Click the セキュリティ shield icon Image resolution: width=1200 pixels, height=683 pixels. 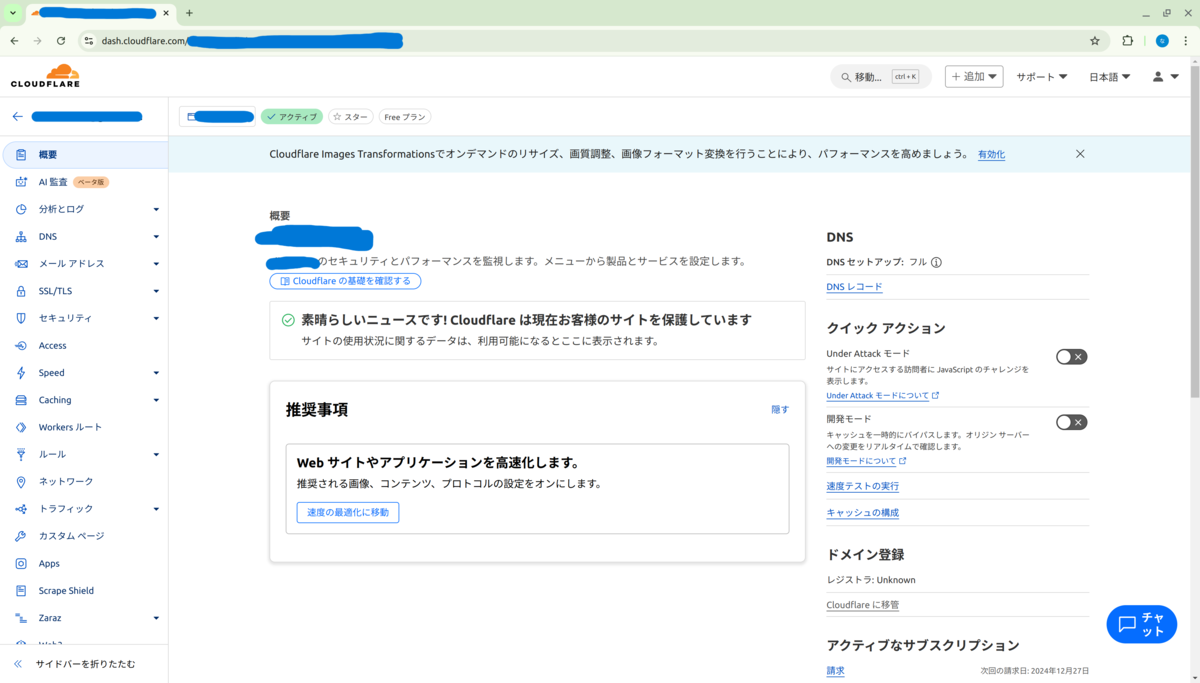point(21,318)
